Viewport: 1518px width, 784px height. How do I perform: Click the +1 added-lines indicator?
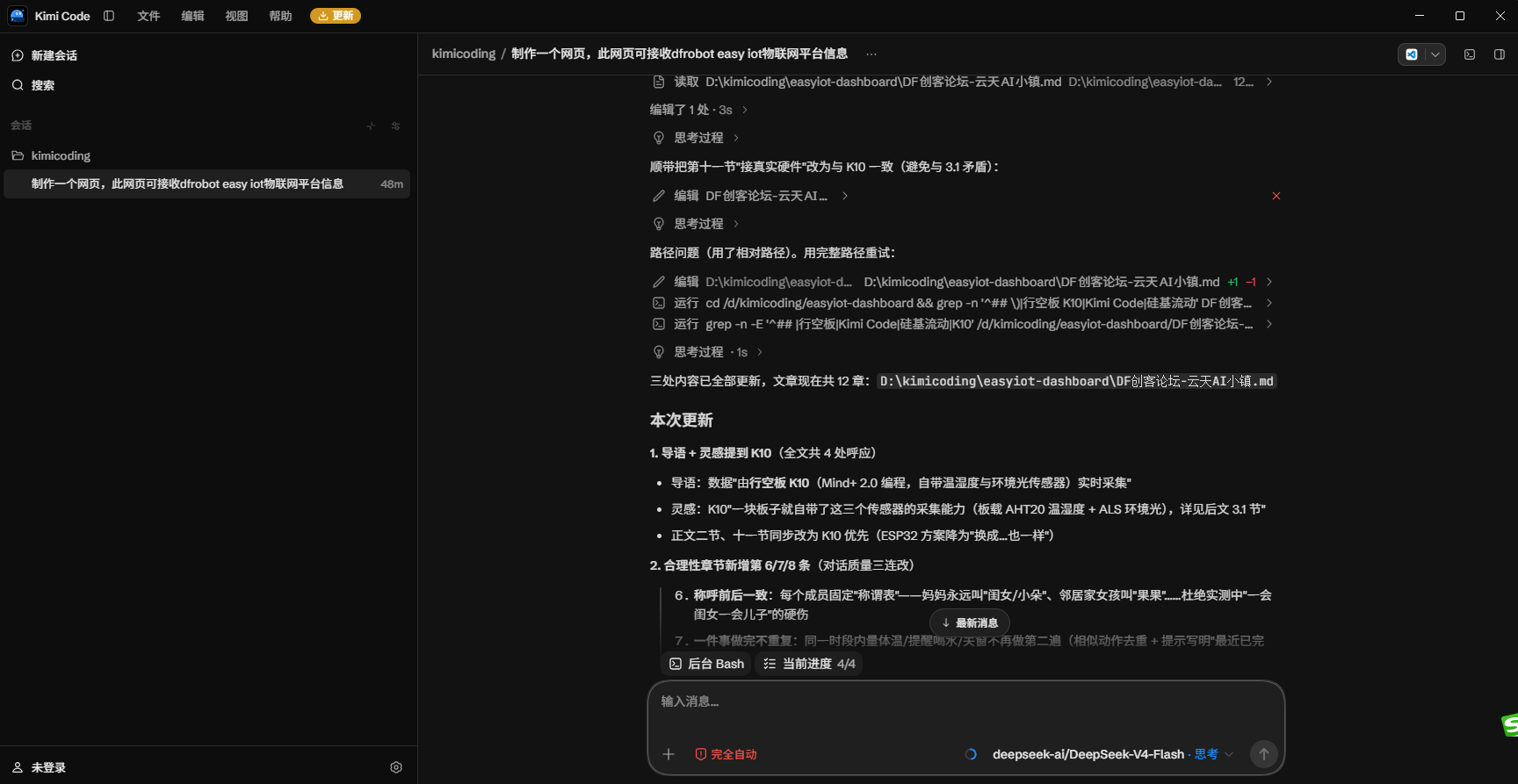tap(1233, 282)
